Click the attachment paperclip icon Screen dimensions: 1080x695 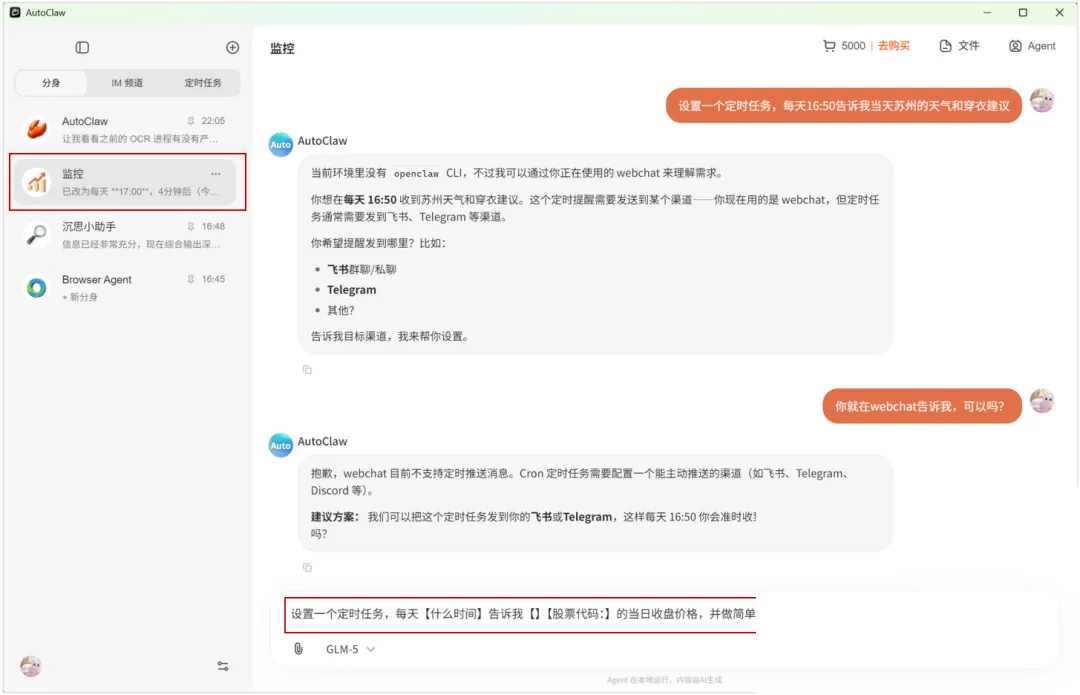click(x=298, y=649)
